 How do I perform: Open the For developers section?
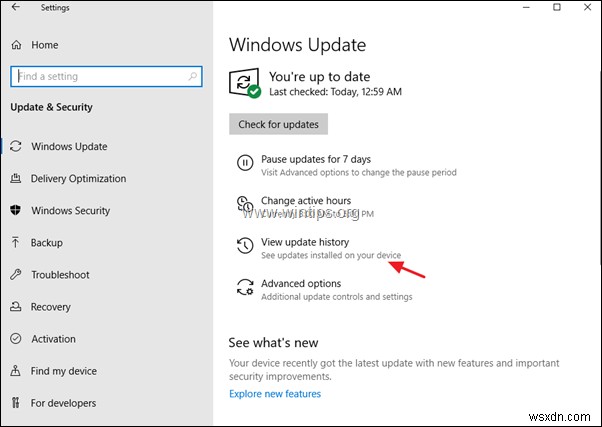point(63,403)
